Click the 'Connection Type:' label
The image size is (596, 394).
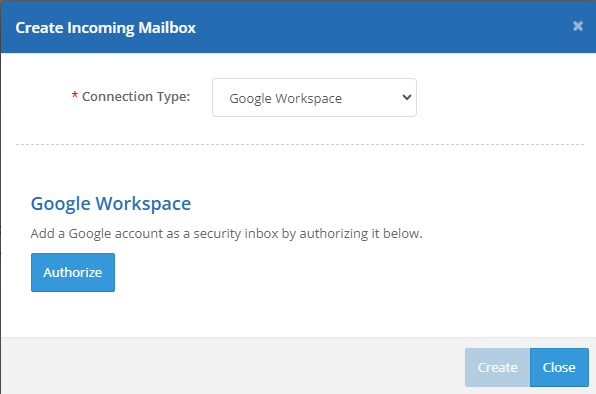point(136,97)
